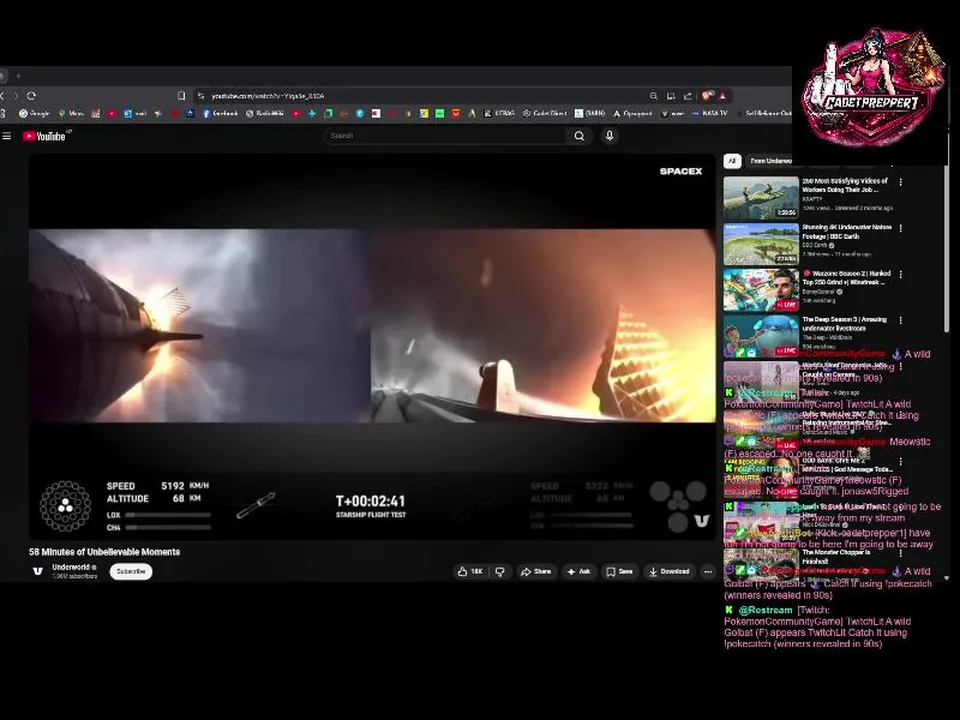Reload the page with the browser refresh icon
Image resolution: width=960 pixels, height=720 pixels.
click(31, 96)
